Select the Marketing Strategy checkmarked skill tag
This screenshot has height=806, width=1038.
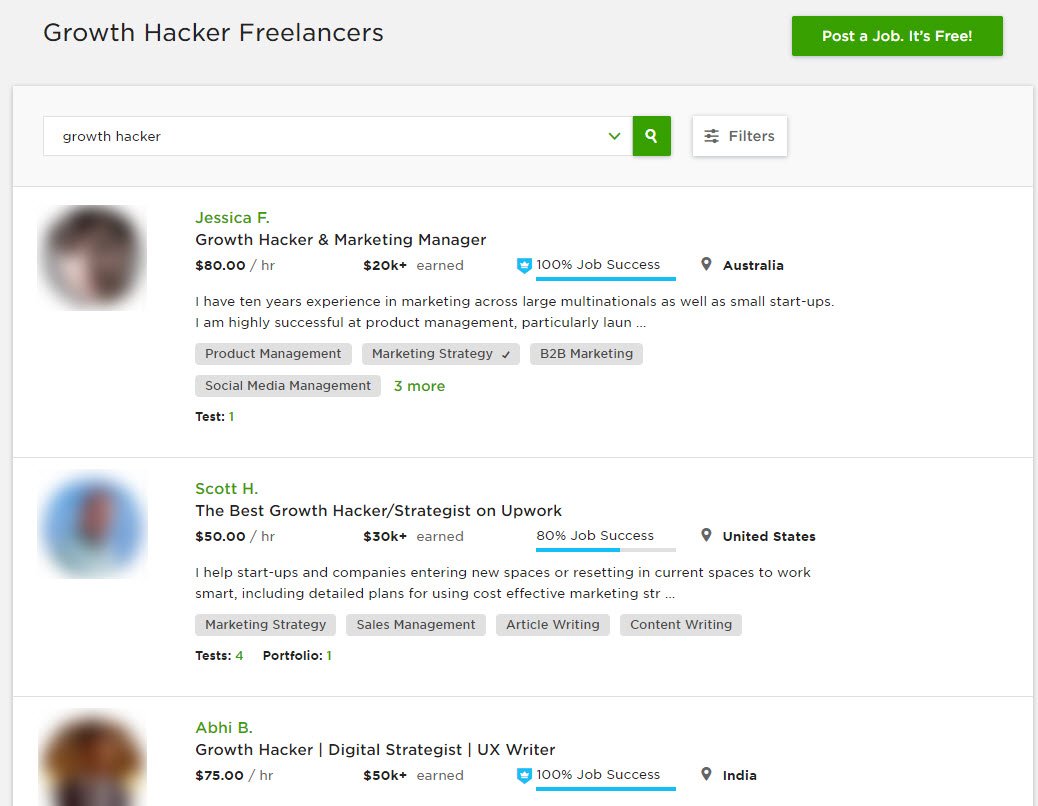pos(441,354)
